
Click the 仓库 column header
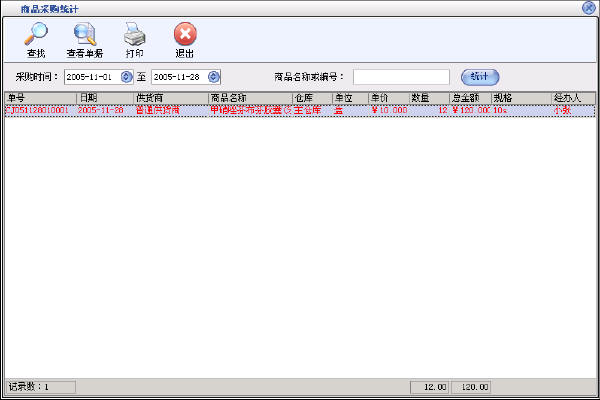point(311,98)
